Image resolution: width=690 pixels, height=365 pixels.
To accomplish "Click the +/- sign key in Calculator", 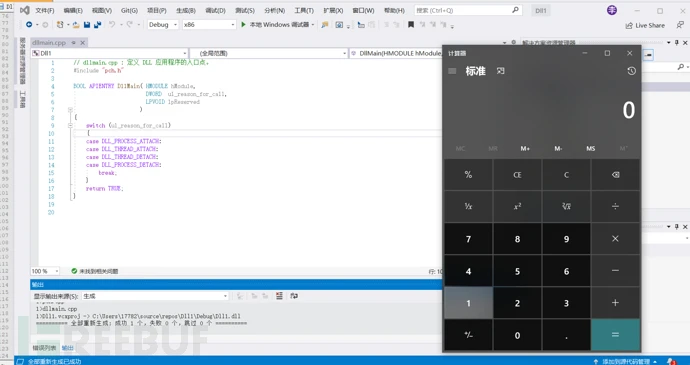I will click(x=468, y=335).
